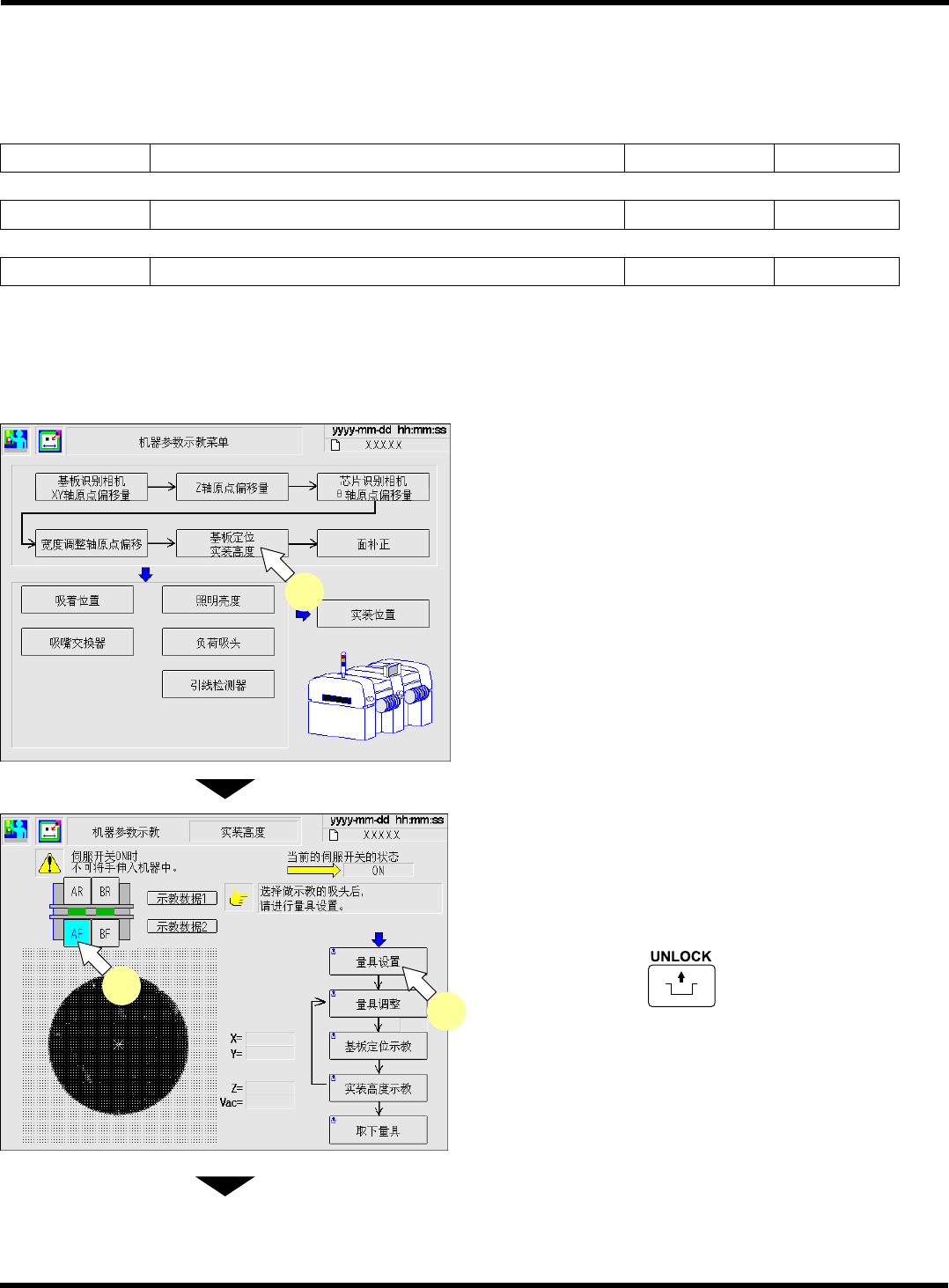This screenshot has height=1288, width=949.
Task: Open the Z轴原点偏移量 menu item
Action: pyautogui.click(x=232, y=488)
